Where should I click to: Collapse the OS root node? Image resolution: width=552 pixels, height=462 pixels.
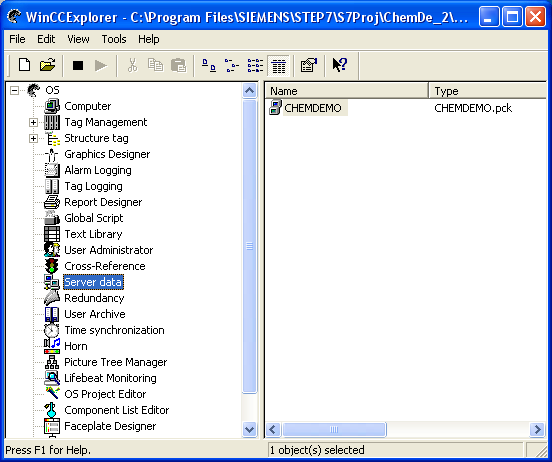[14, 90]
